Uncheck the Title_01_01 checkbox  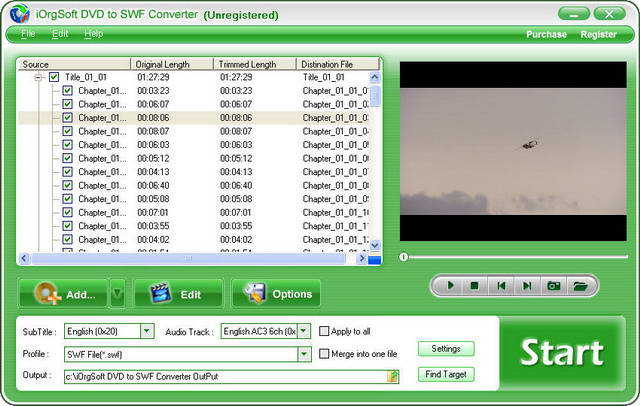[x=54, y=77]
